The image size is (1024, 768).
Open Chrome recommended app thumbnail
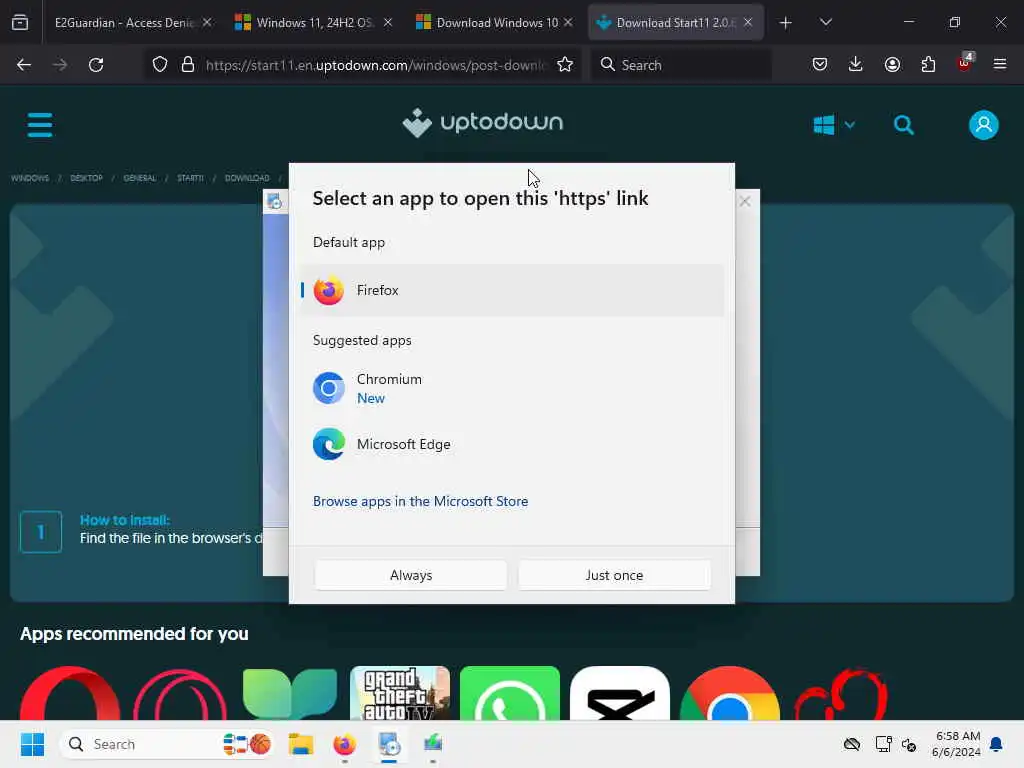tap(729, 693)
